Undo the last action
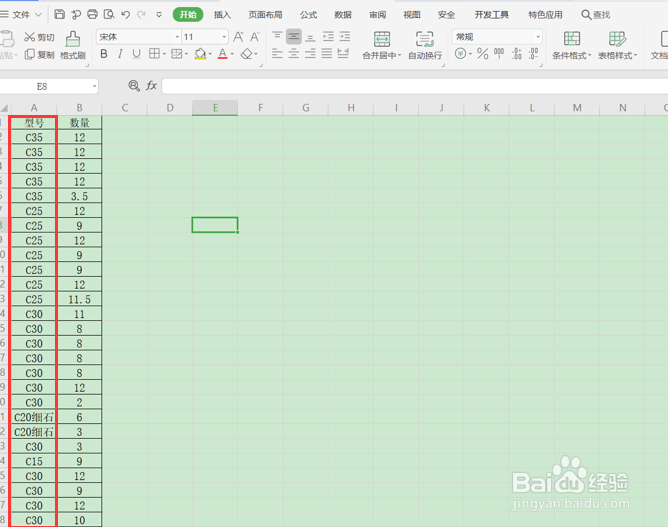Screen dimensions: 668x527 [125, 14]
